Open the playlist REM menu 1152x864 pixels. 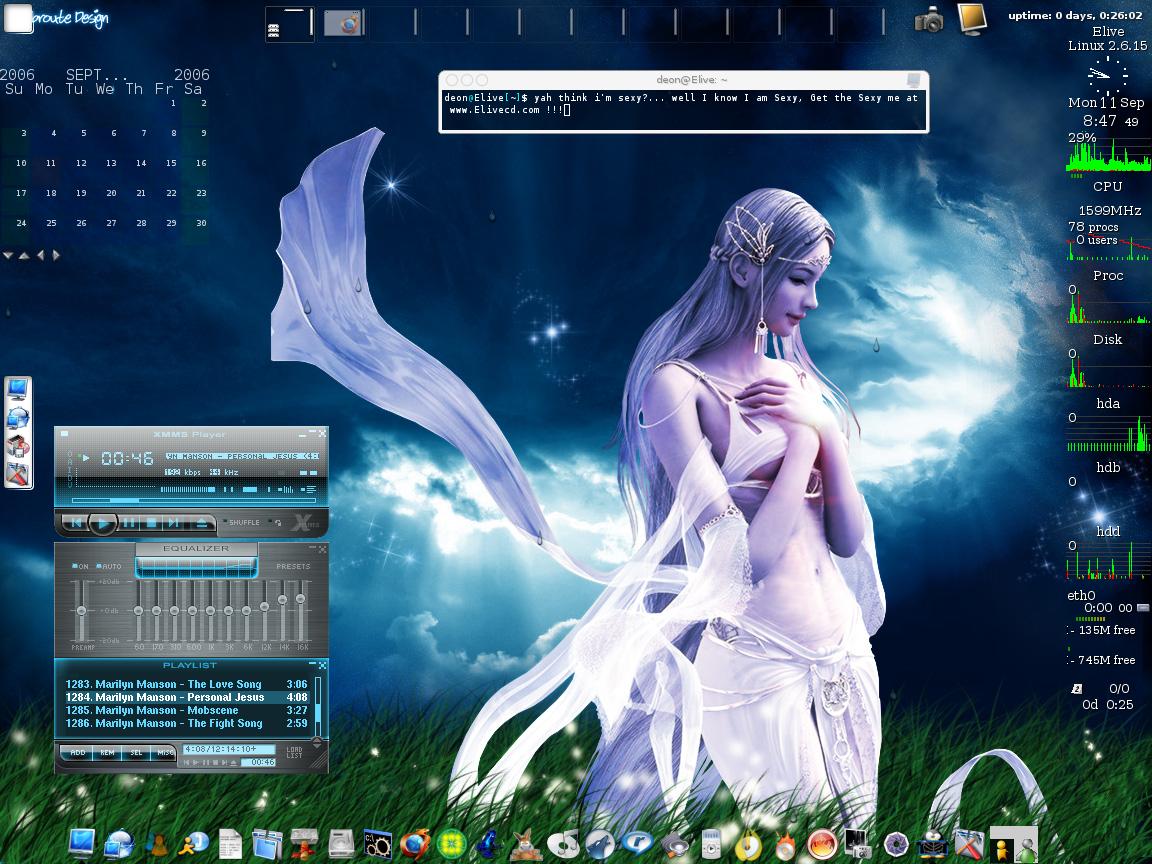(x=107, y=752)
